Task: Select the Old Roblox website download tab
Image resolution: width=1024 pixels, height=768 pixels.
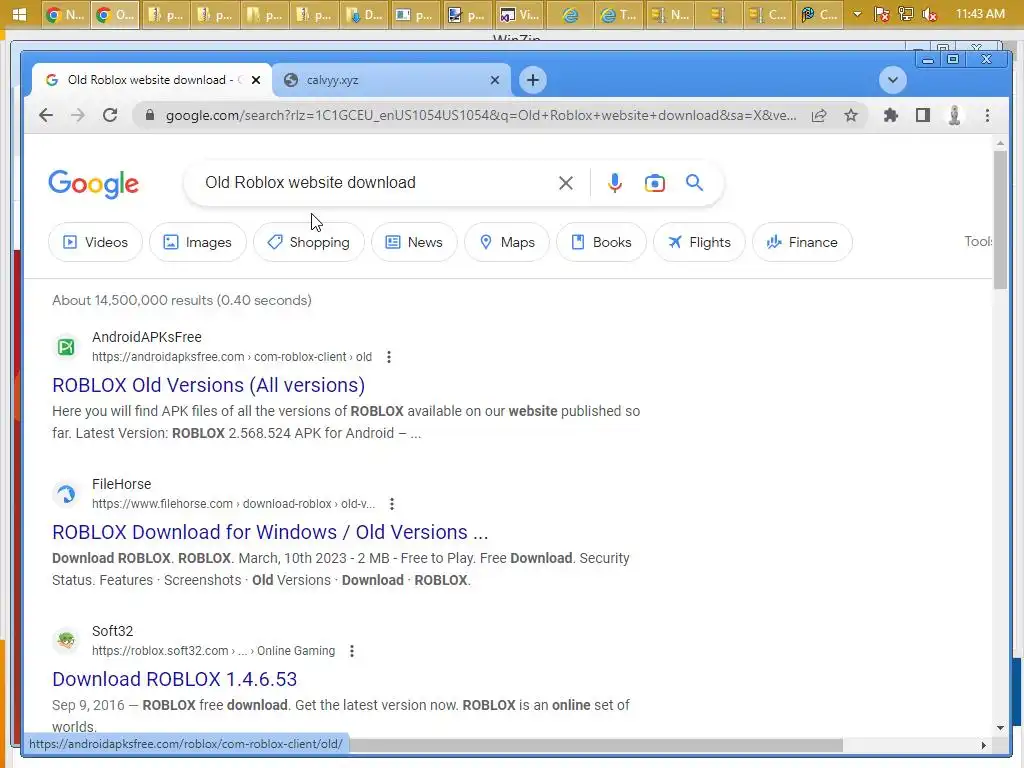Action: (152, 80)
